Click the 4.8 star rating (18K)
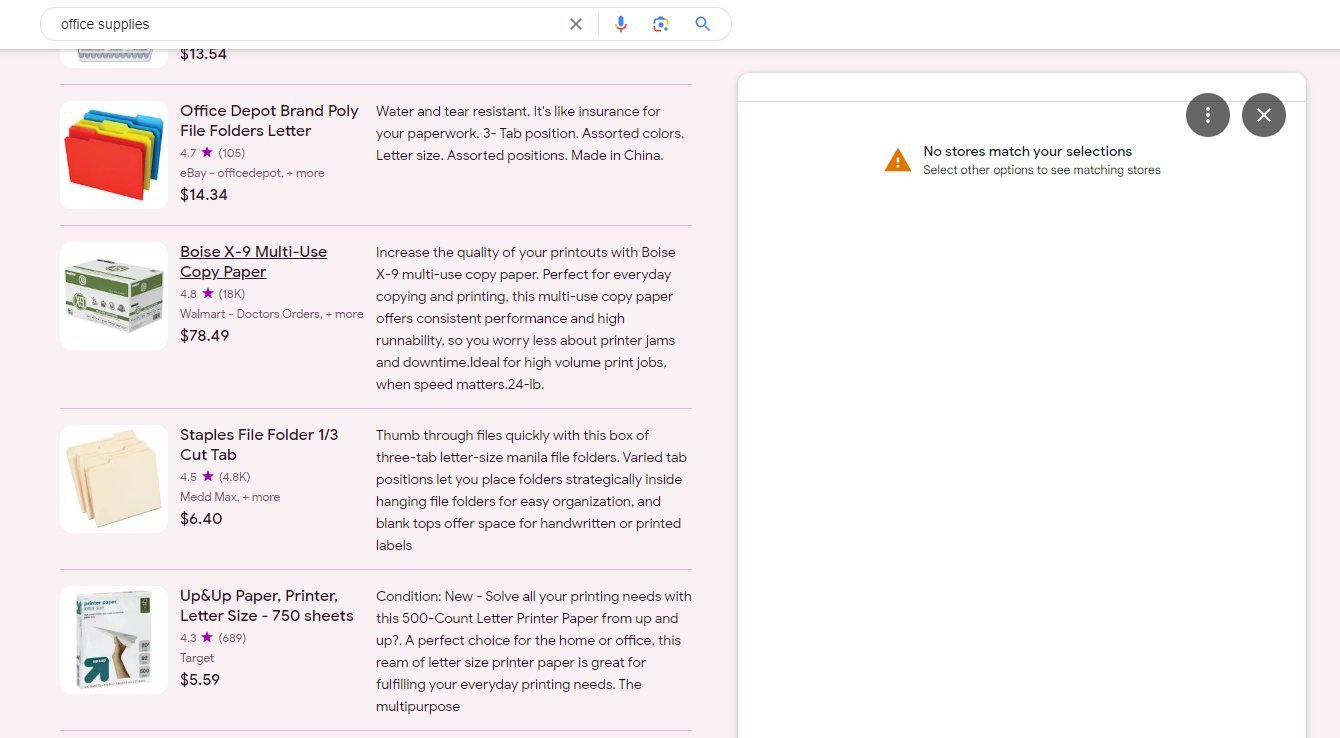 coord(212,294)
